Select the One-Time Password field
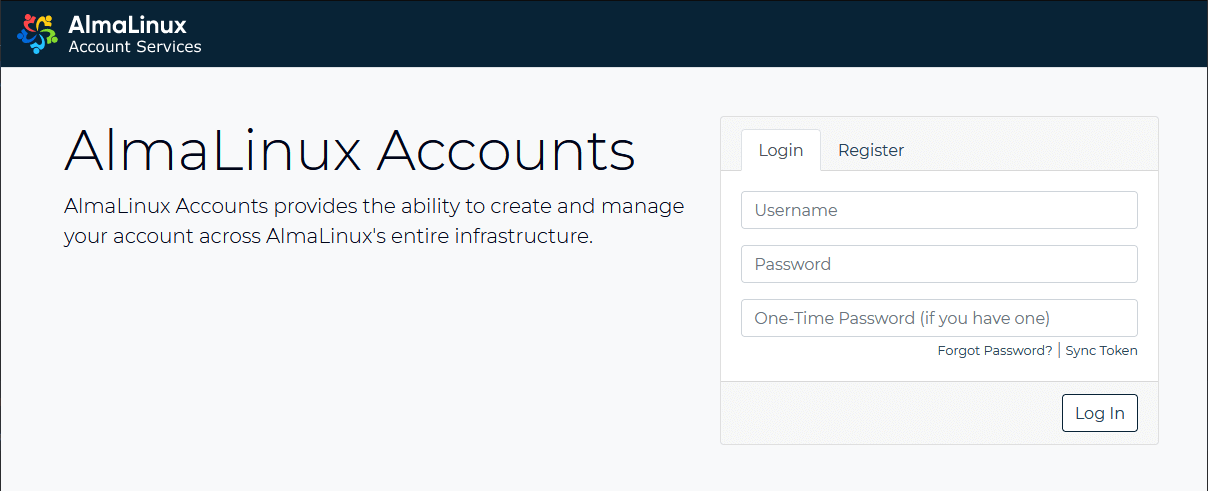1208x491 pixels. (938, 318)
